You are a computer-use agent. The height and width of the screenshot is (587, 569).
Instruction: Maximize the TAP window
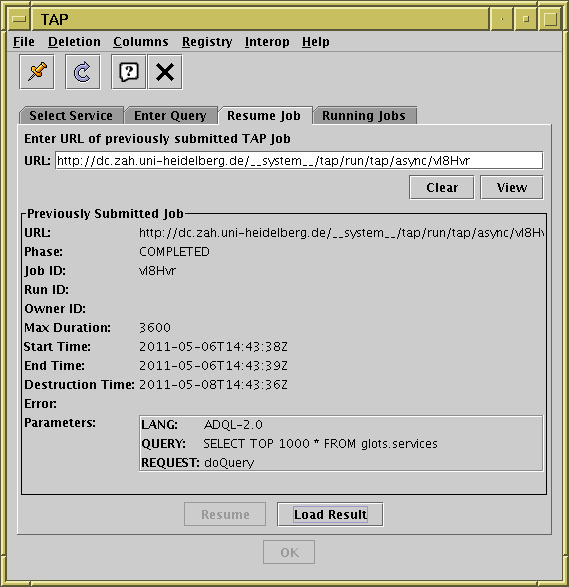(550, 19)
